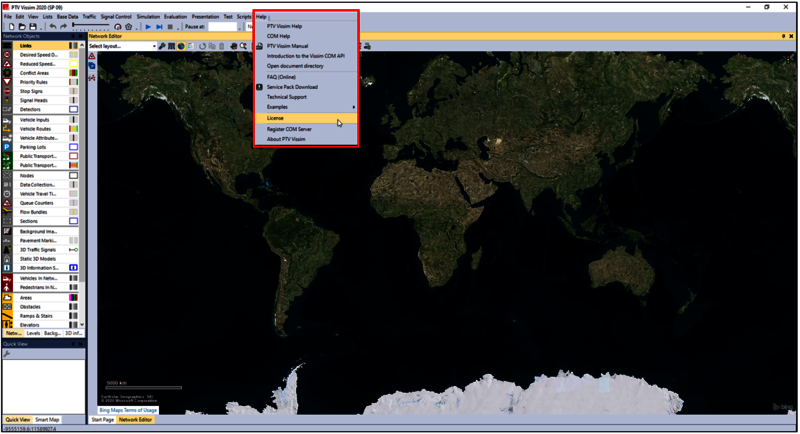
Task: Select the Signal Heads traffic light icon
Action: [x=8, y=100]
